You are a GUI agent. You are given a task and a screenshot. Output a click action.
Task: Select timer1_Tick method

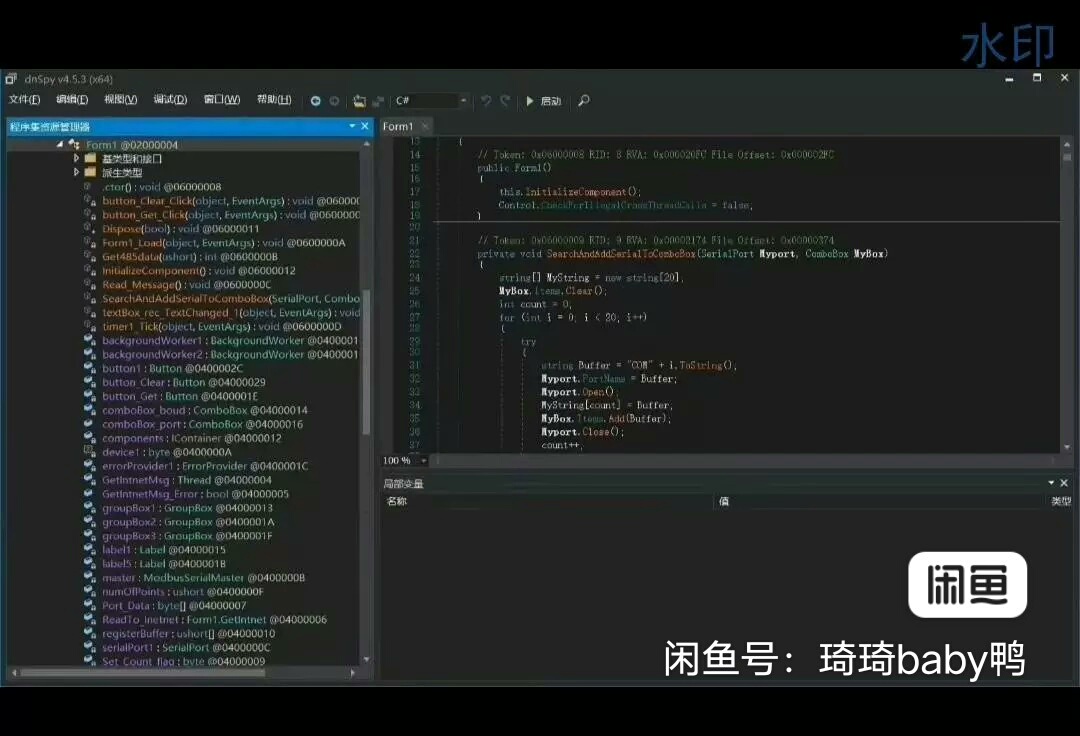(x=222, y=326)
